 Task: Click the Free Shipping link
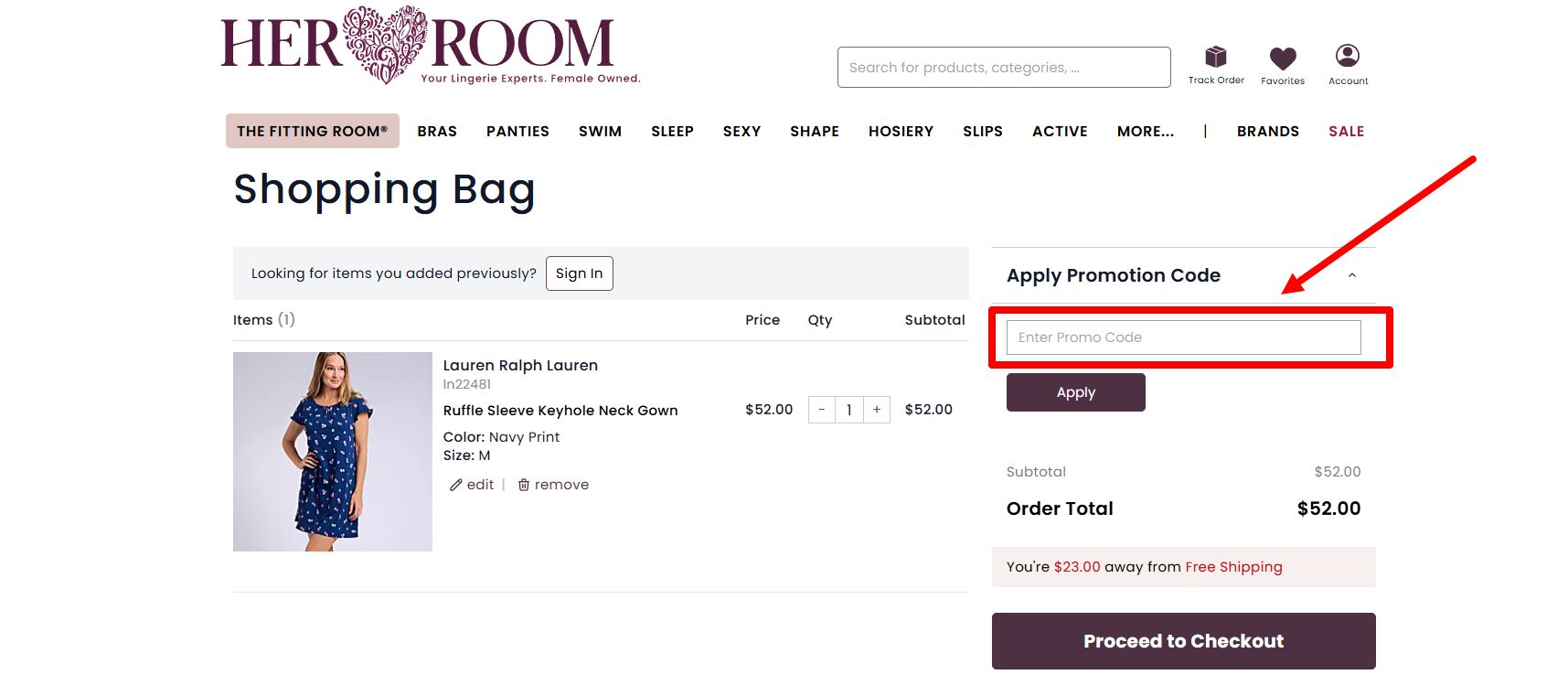pos(1232,567)
